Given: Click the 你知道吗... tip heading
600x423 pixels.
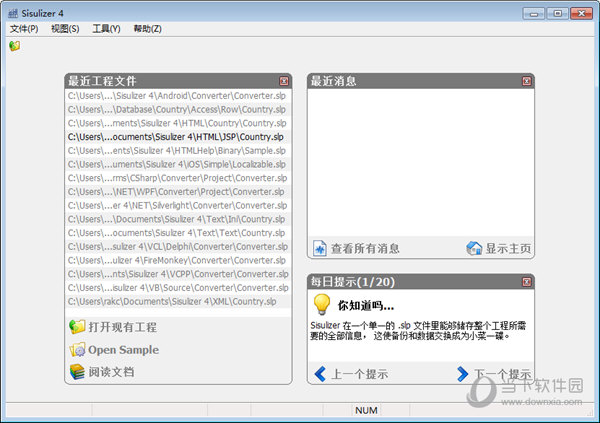Looking at the screenshot, I should tap(366, 306).
